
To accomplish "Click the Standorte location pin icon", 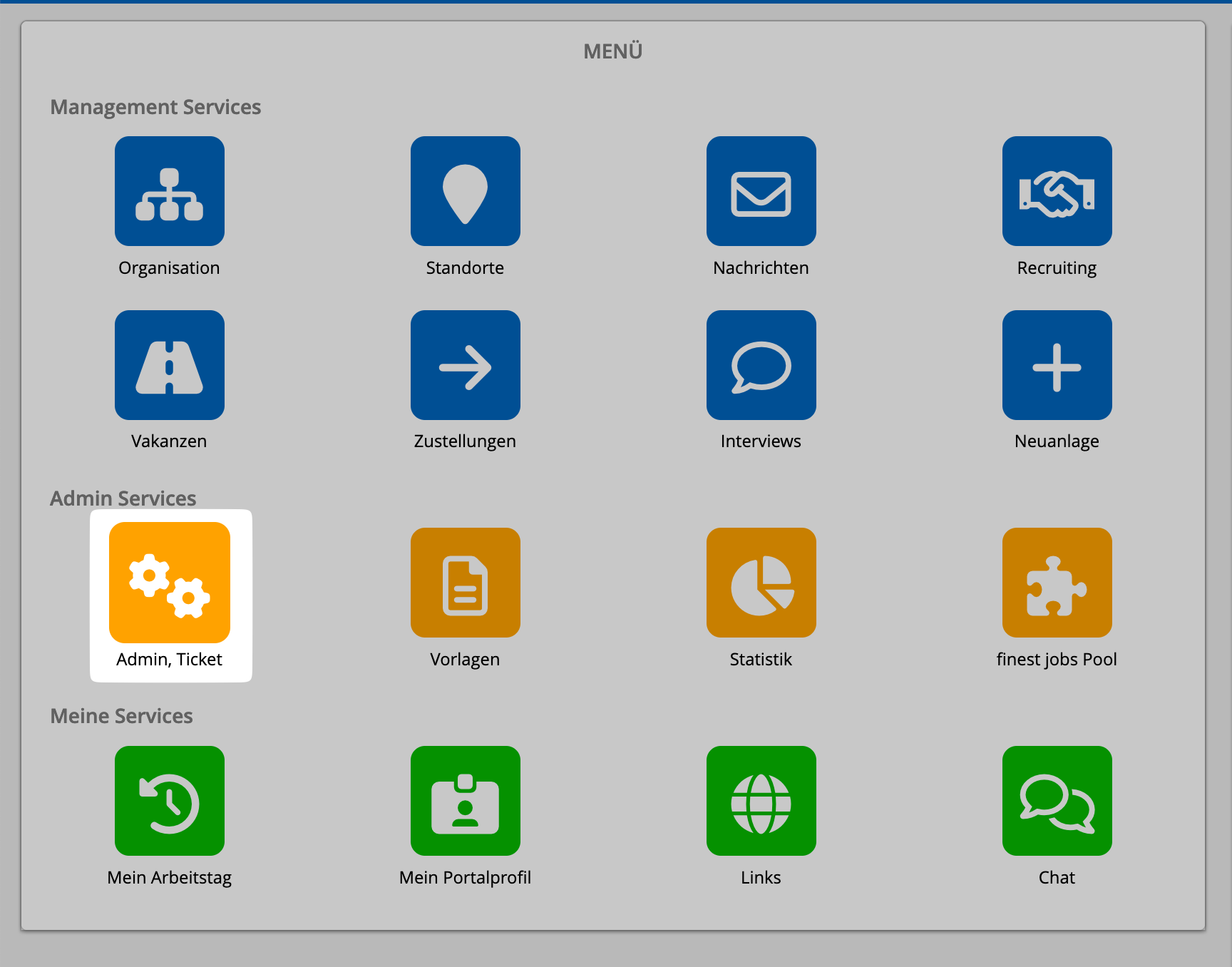I will (x=465, y=191).
